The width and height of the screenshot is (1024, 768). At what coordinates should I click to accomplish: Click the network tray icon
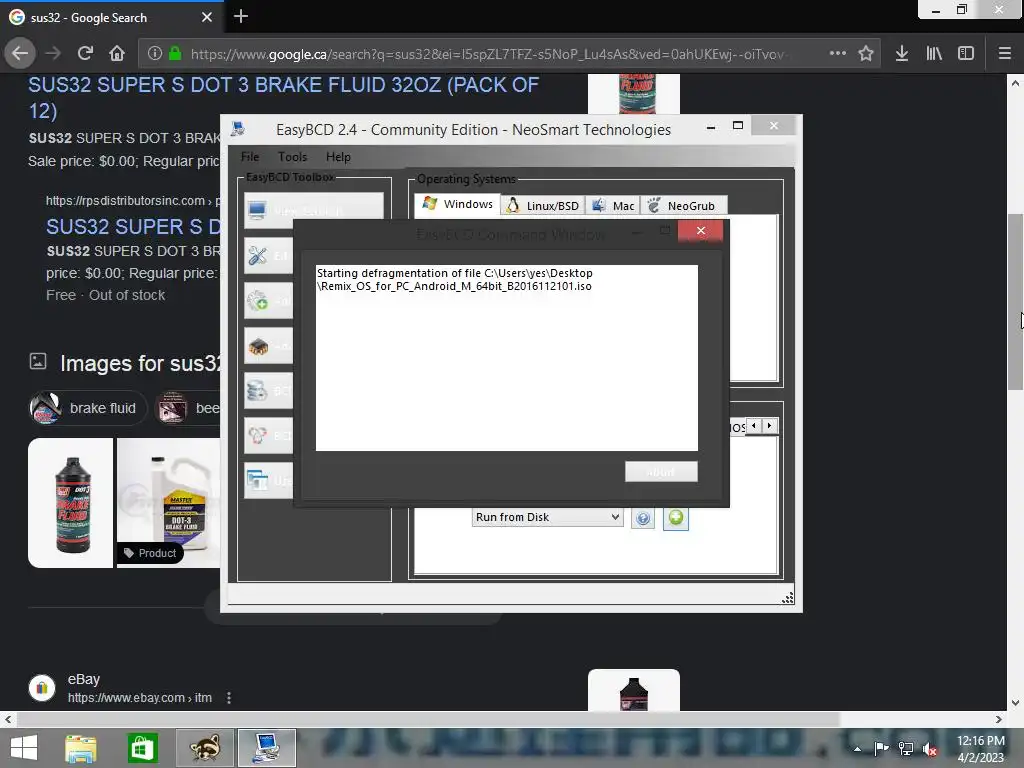906,749
